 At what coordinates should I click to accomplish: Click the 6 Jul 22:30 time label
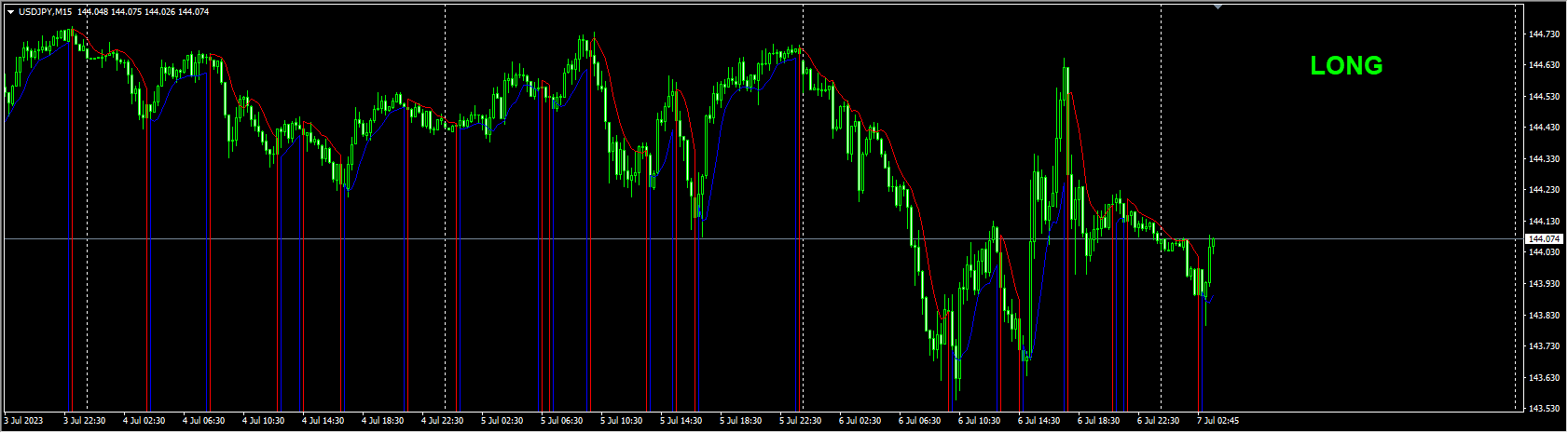click(1158, 421)
